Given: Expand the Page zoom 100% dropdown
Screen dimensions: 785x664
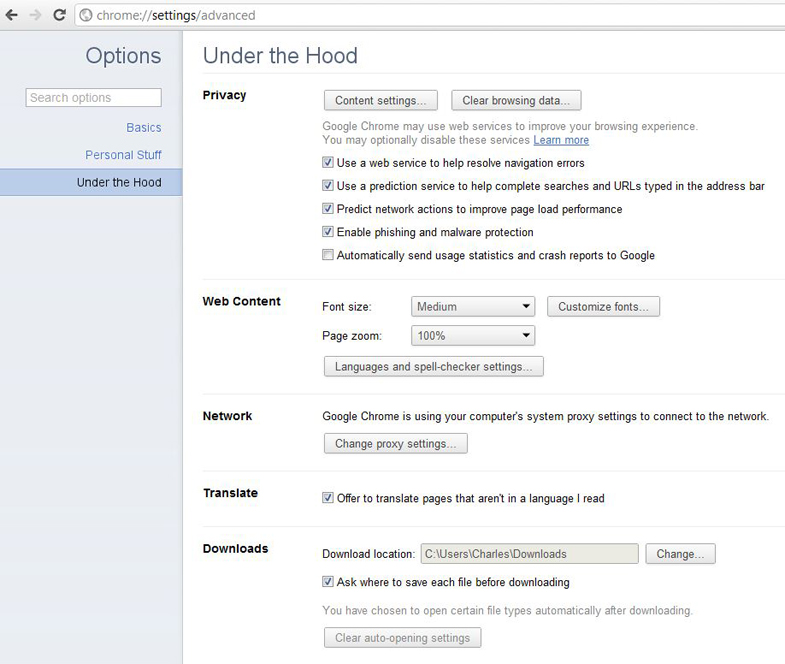Looking at the screenshot, I should [x=473, y=336].
